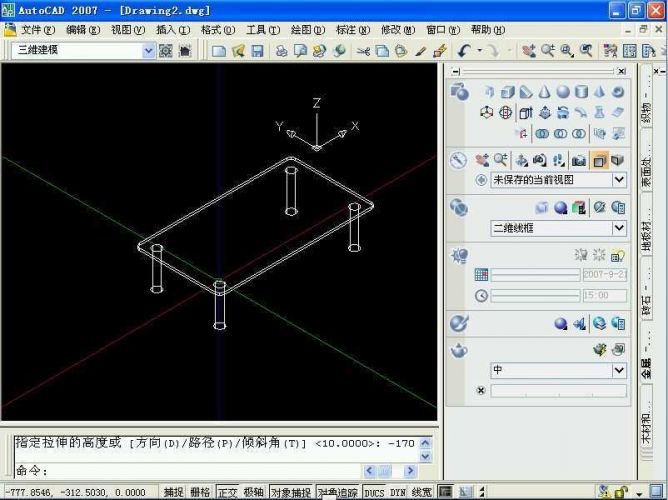The width and height of the screenshot is (668, 500).
Task: Click in the 命令 command line input
Action: pos(200,470)
